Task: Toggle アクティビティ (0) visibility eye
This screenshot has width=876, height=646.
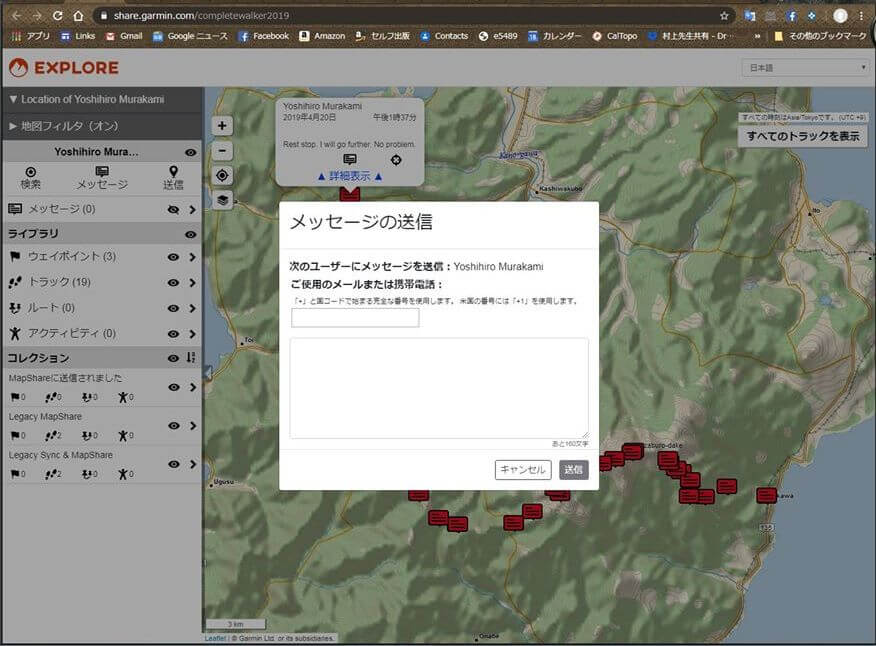Action: click(x=174, y=334)
